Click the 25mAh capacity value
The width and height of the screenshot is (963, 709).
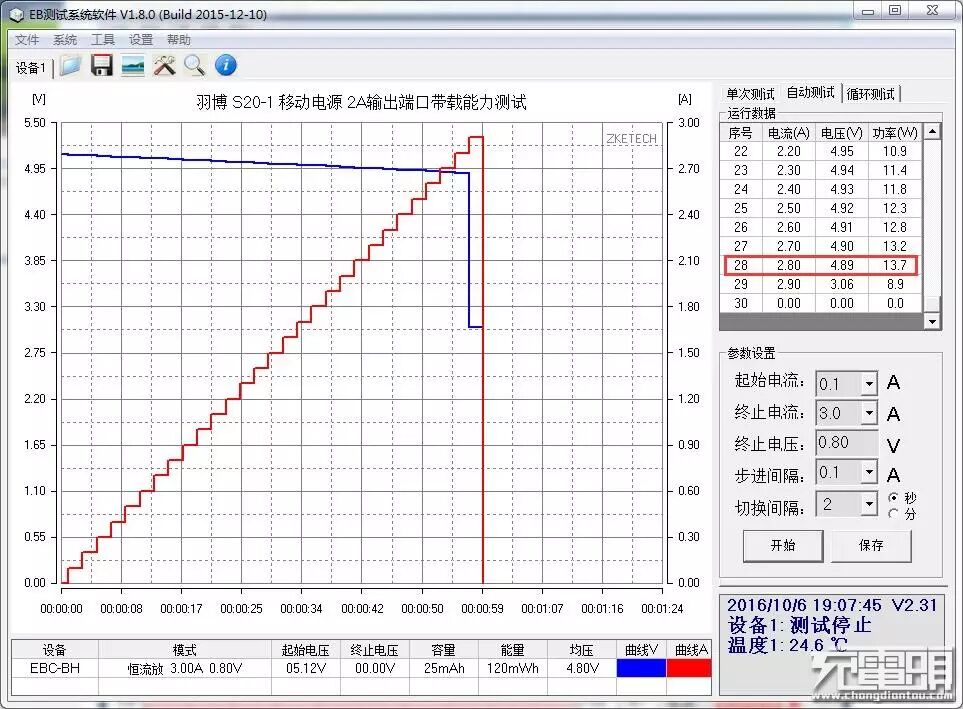pyautogui.click(x=443, y=668)
